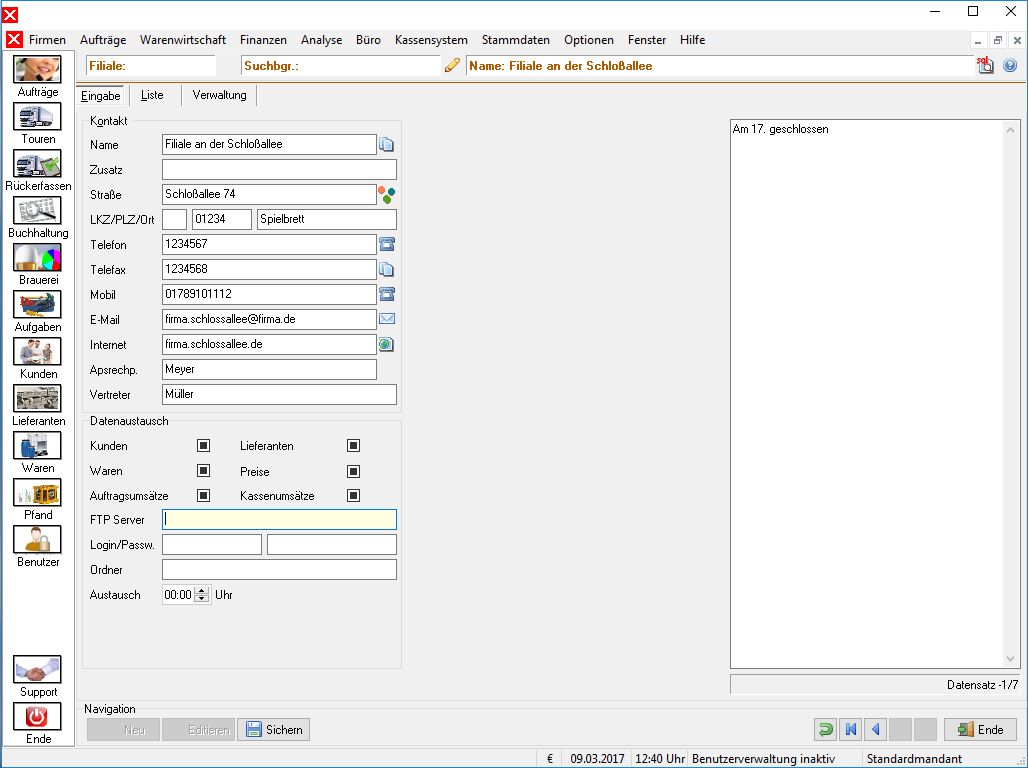
Task: Click the Ordner input field
Action: click(x=279, y=569)
